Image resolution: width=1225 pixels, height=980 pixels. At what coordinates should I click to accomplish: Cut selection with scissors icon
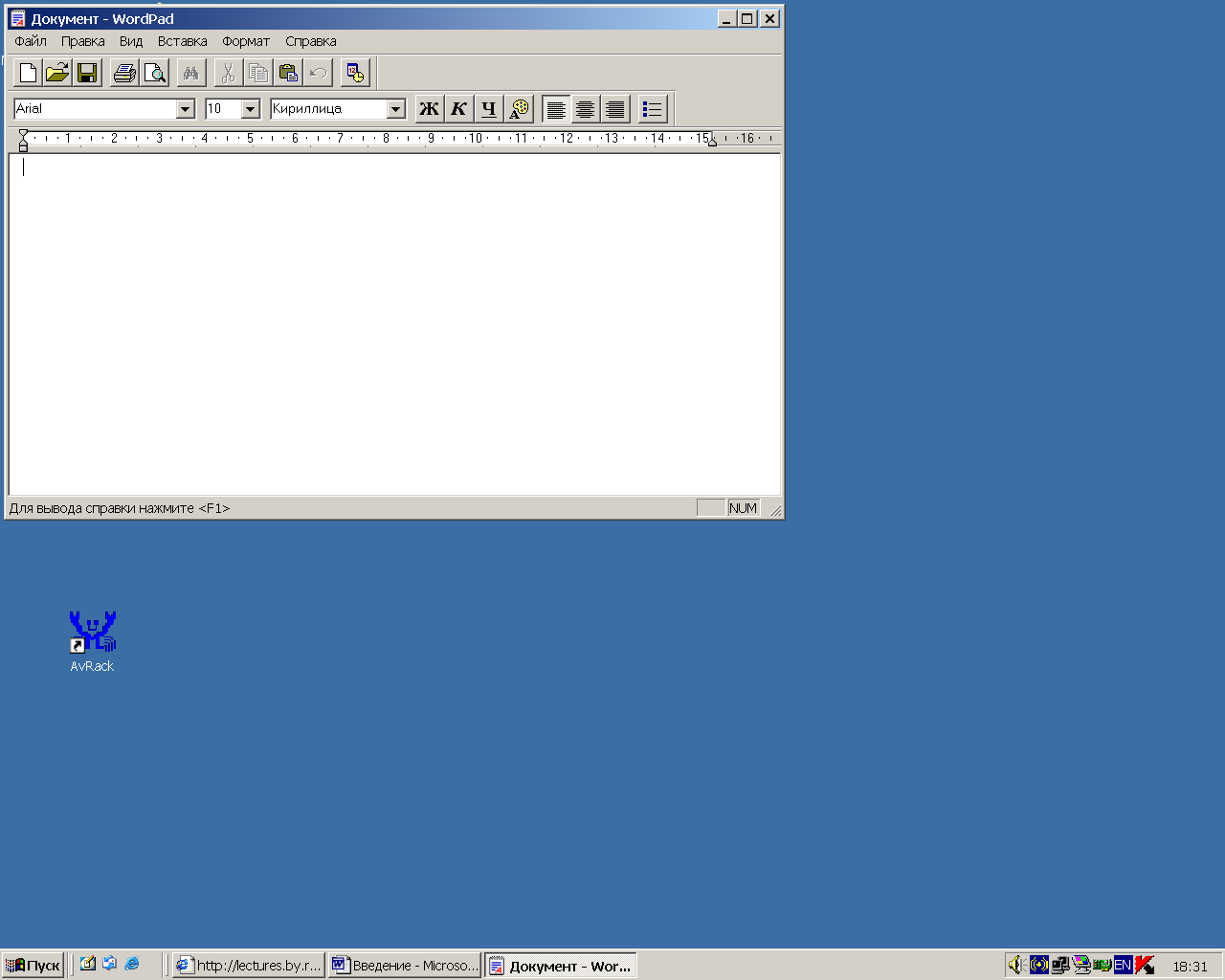229,73
